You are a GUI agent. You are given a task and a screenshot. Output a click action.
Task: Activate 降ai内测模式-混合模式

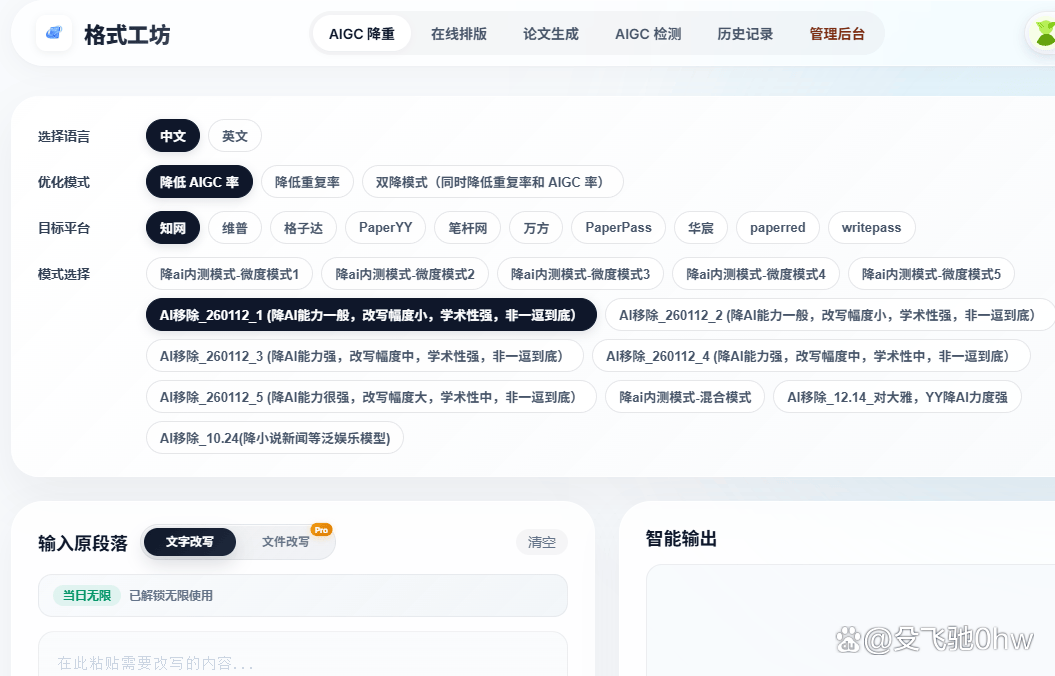point(684,396)
